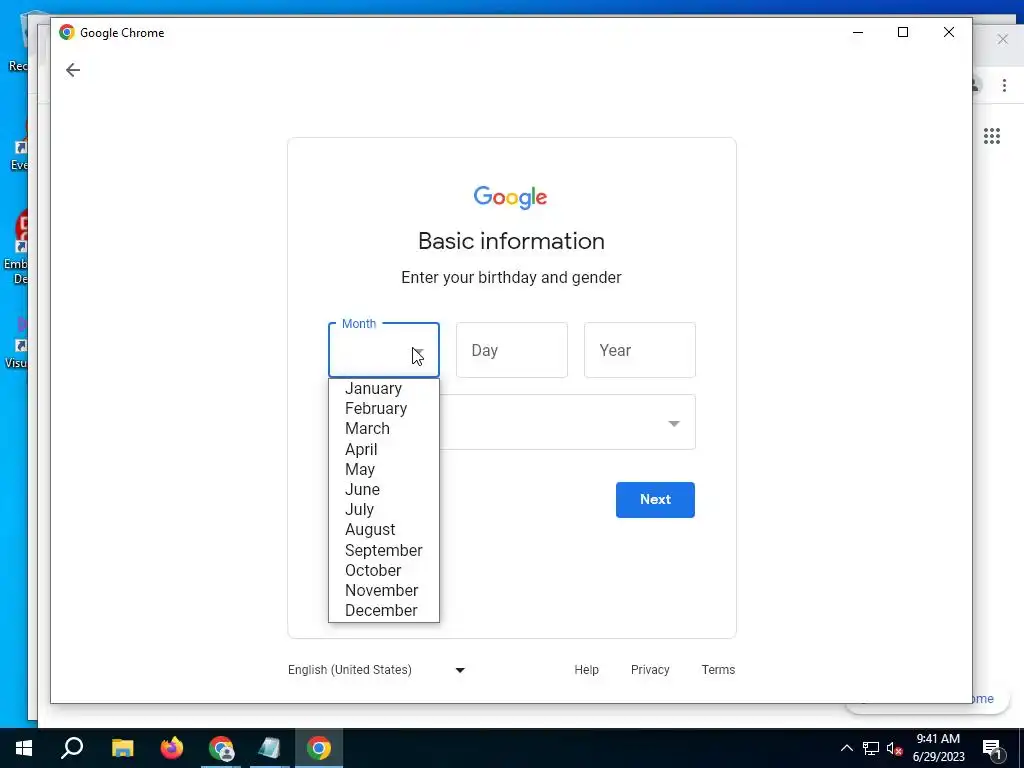This screenshot has width=1024, height=768.
Task: Open the gender dropdown arrow
Action: pos(674,423)
